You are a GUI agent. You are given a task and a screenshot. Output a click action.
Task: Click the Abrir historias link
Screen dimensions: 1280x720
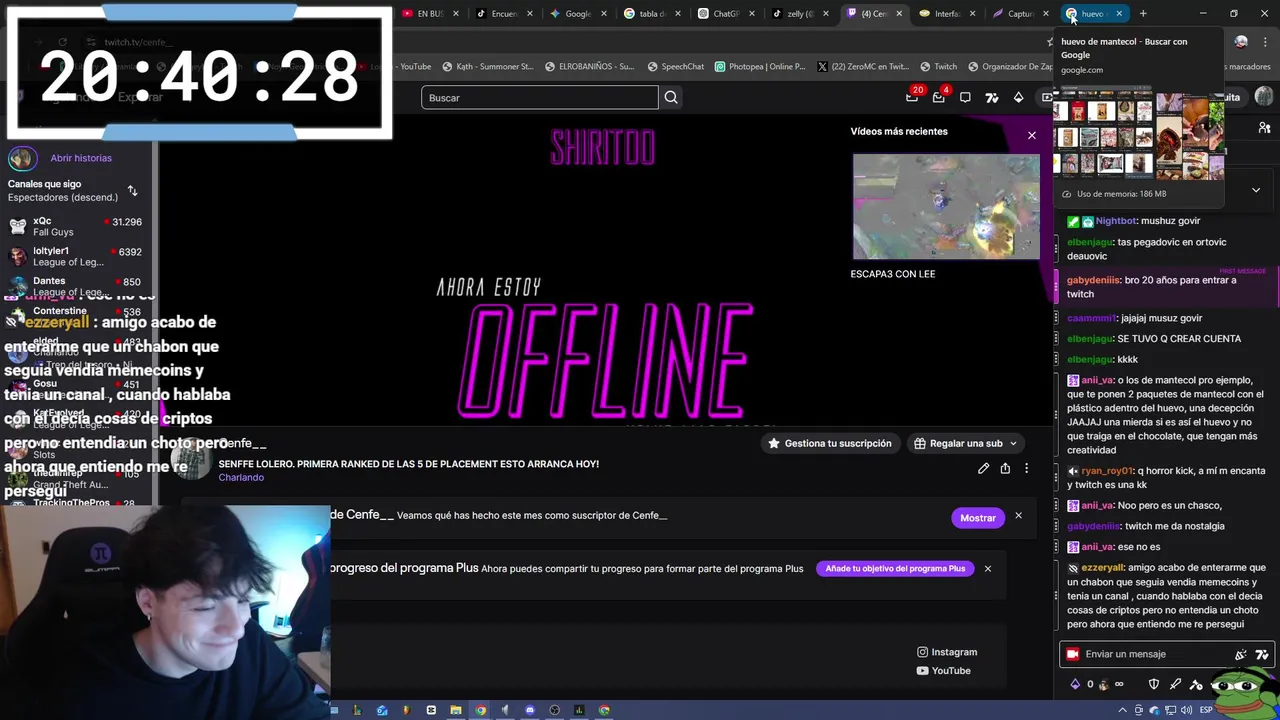click(81, 158)
